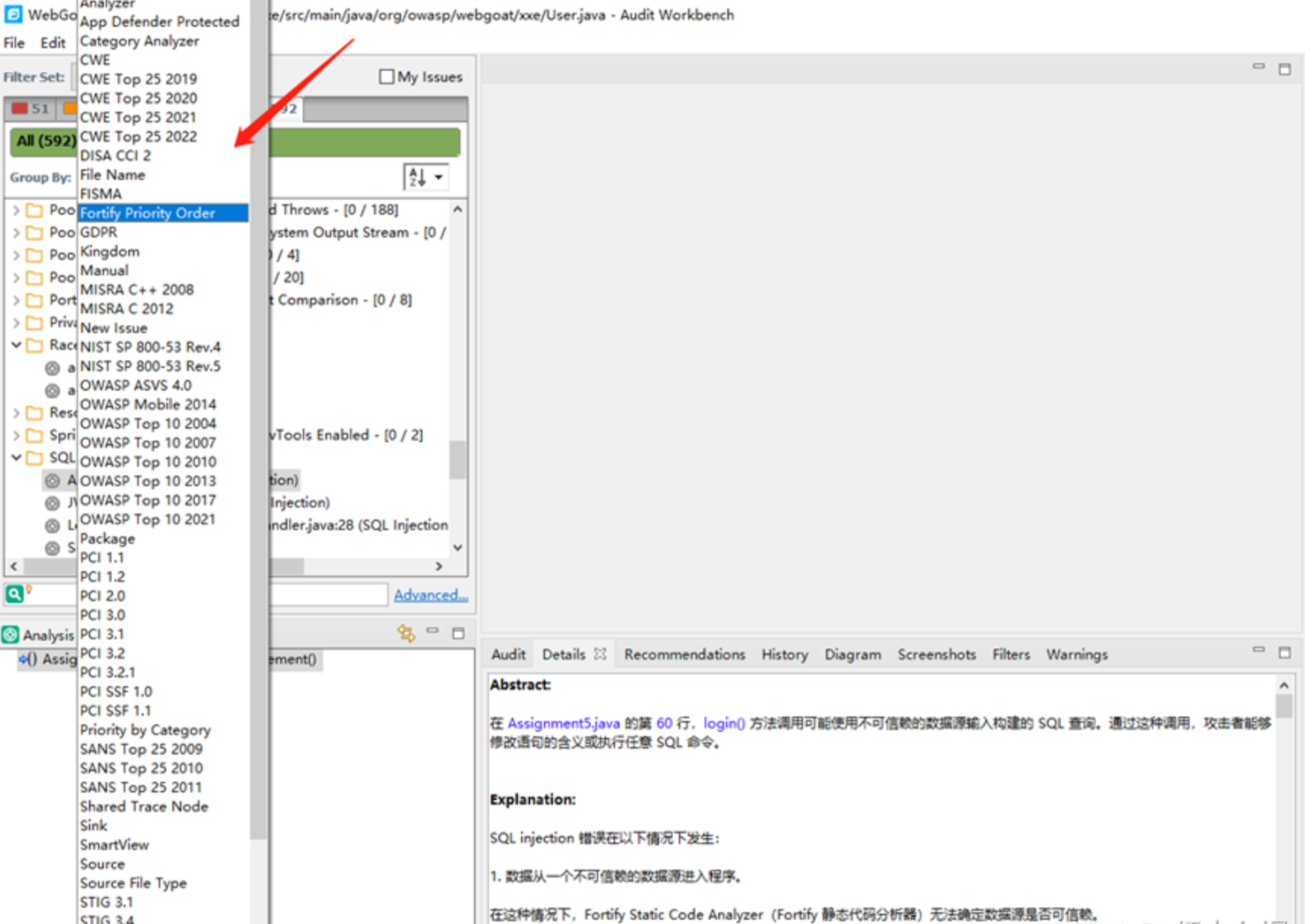Click the folder icon of the Port row
Image resolution: width=1305 pixels, height=924 pixels.
click(35, 300)
